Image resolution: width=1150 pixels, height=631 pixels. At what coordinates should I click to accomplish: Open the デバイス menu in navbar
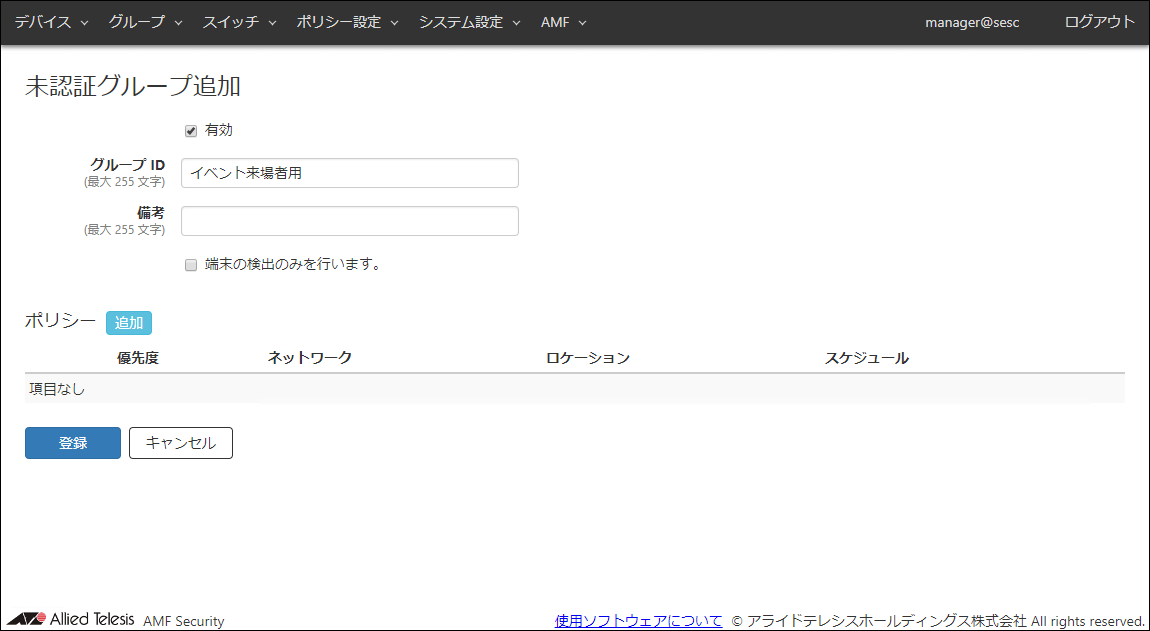[x=51, y=22]
